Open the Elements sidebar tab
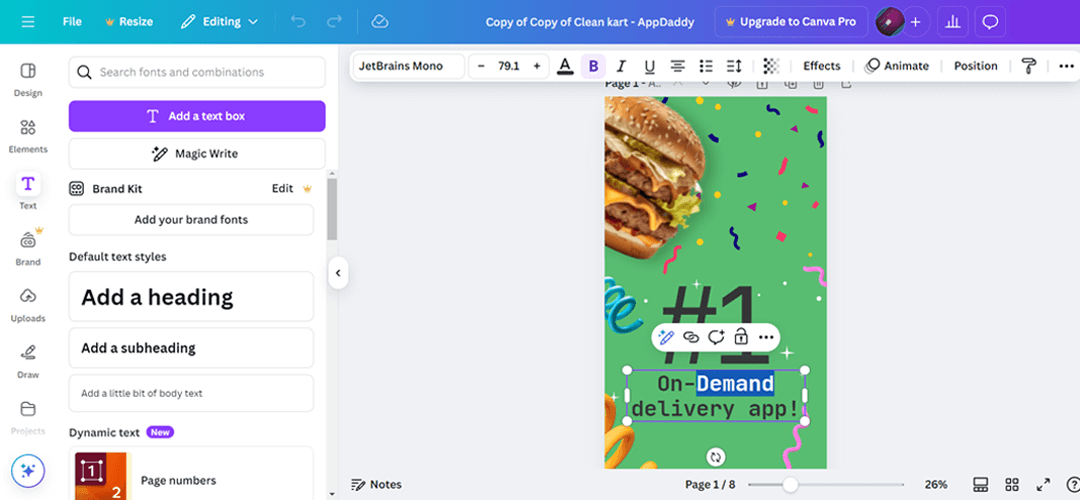The image size is (1080, 500). click(x=28, y=136)
